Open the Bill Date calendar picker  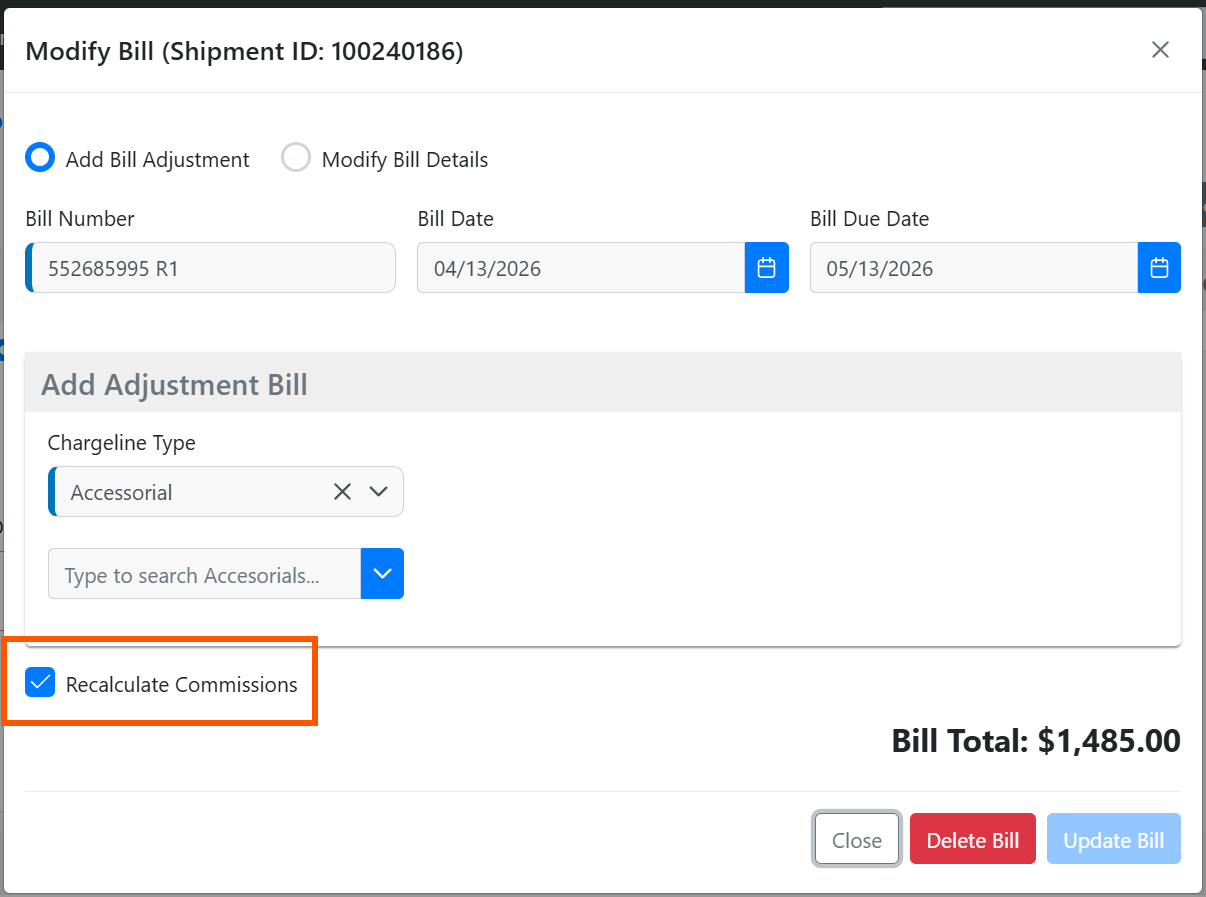tap(766, 267)
